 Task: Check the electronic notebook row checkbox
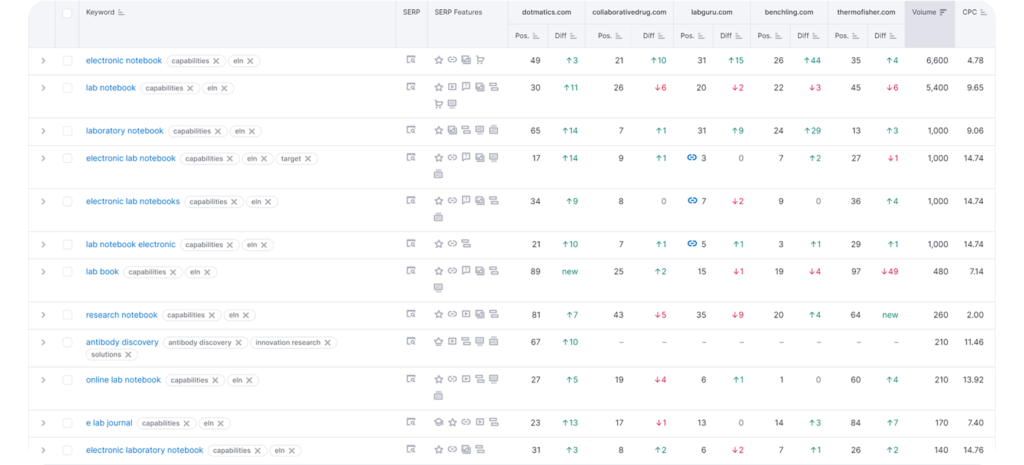point(67,60)
